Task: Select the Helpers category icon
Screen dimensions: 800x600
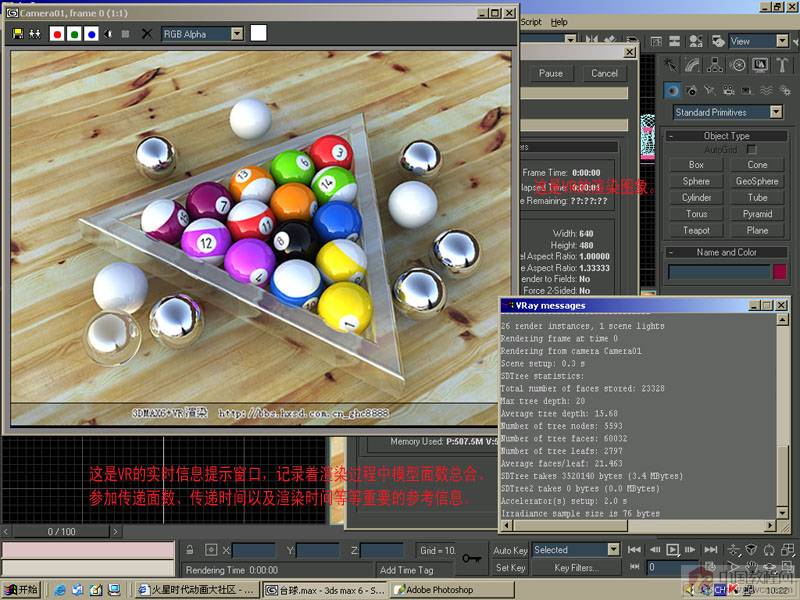Action: pyautogui.click(x=747, y=91)
